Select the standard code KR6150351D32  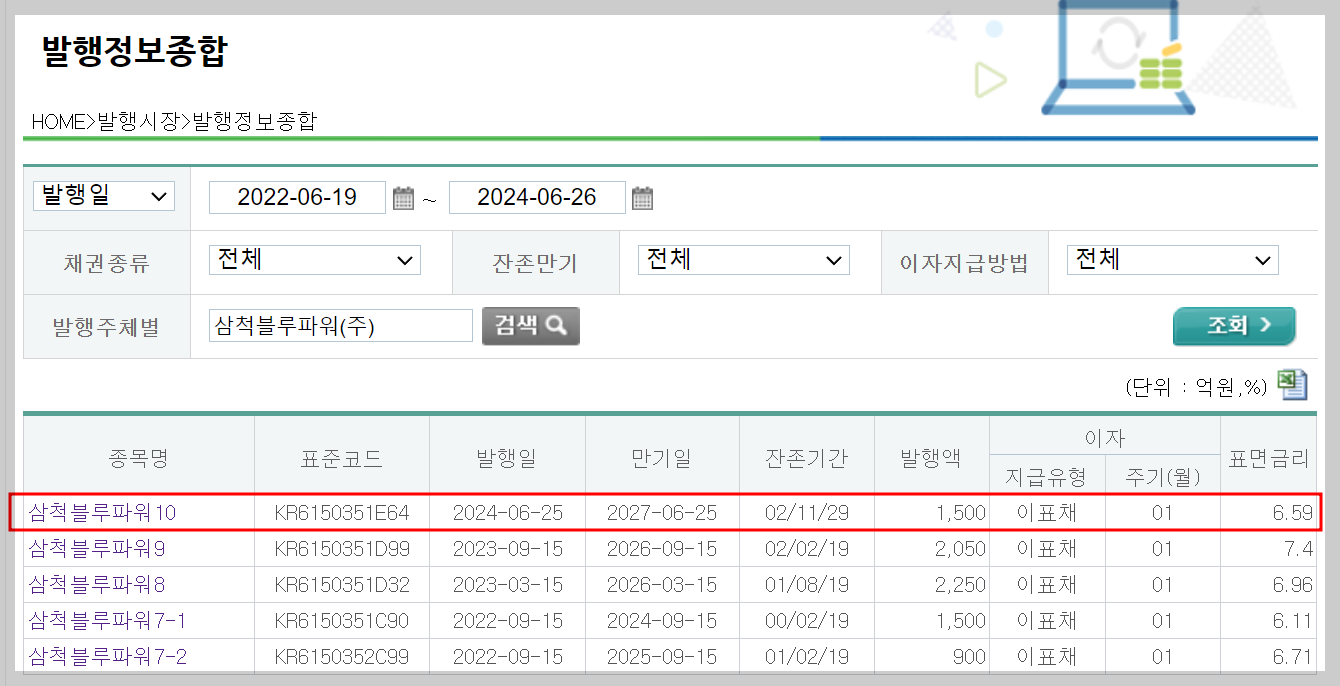[342, 585]
